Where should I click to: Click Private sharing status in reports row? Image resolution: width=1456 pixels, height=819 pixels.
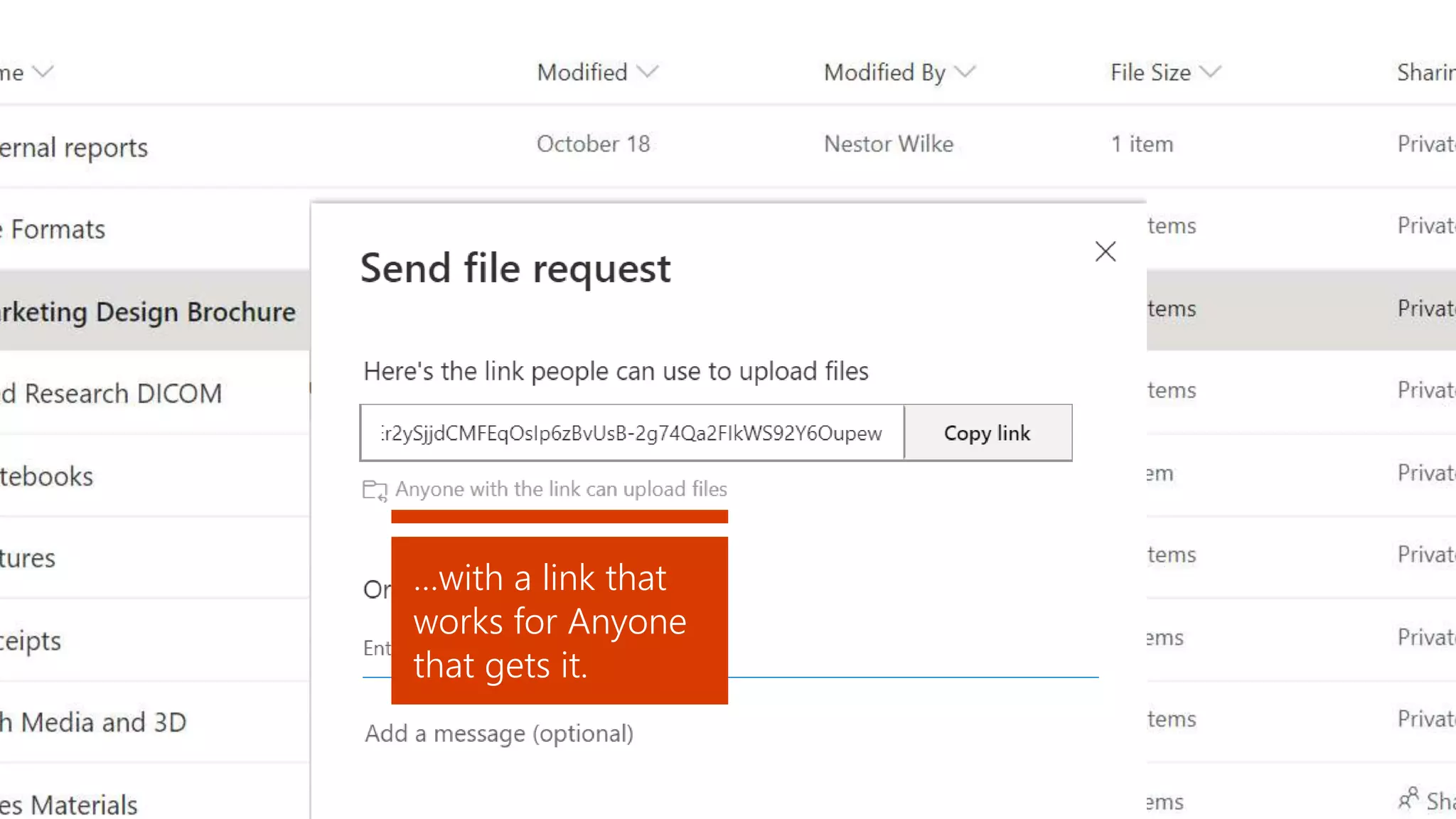click(x=1426, y=144)
